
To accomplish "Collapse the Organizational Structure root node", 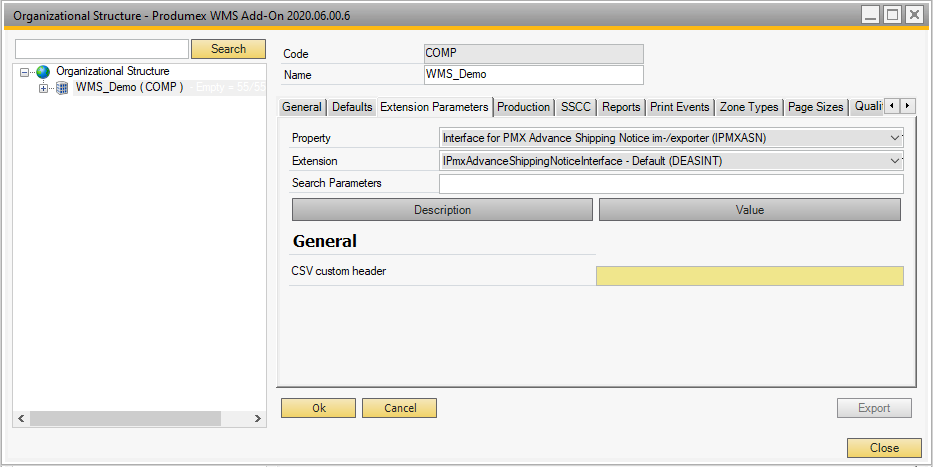I will coord(25,72).
